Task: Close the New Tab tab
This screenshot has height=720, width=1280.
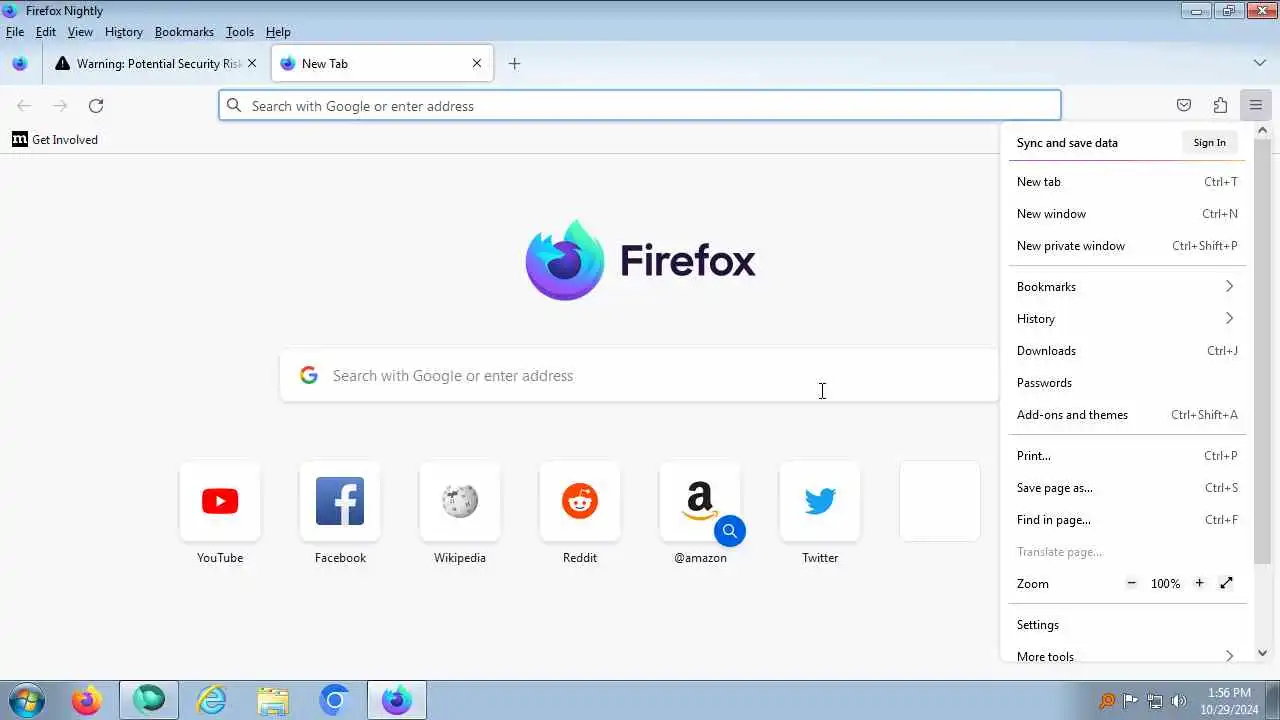Action: (x=477, y=63)
